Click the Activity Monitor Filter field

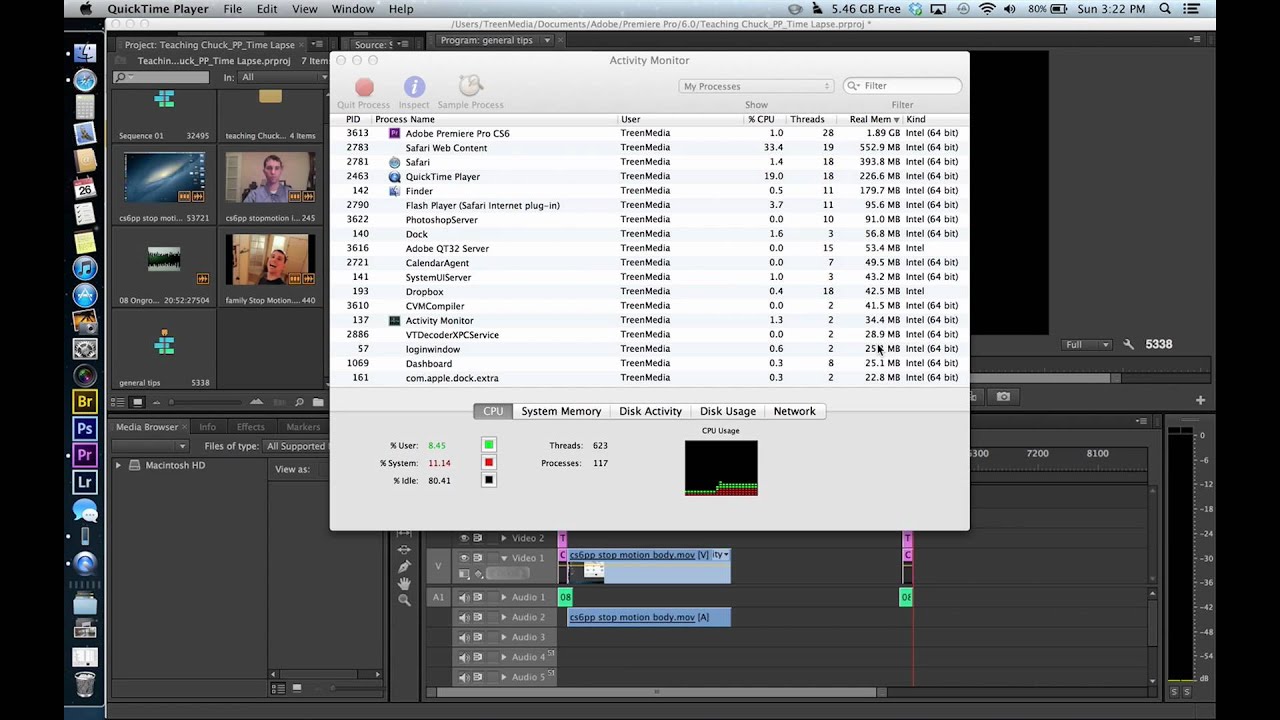(902, 86)
